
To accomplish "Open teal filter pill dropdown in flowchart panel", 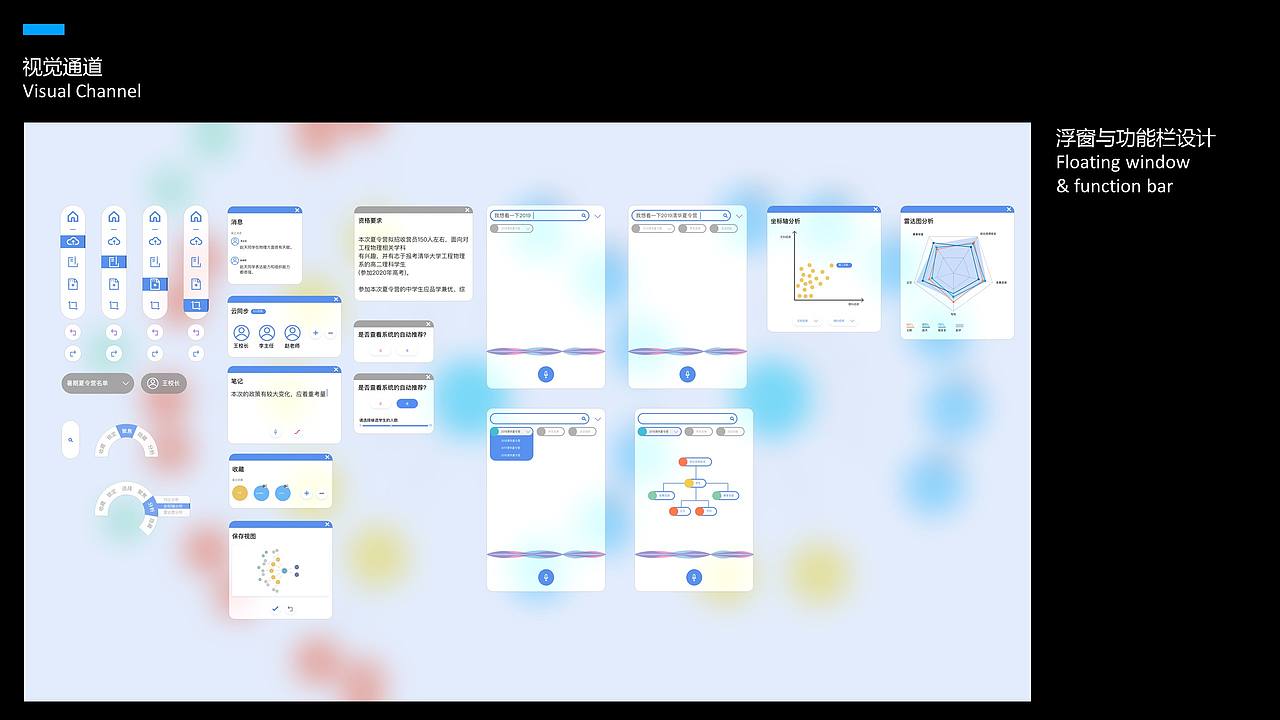I will point(660,431).
